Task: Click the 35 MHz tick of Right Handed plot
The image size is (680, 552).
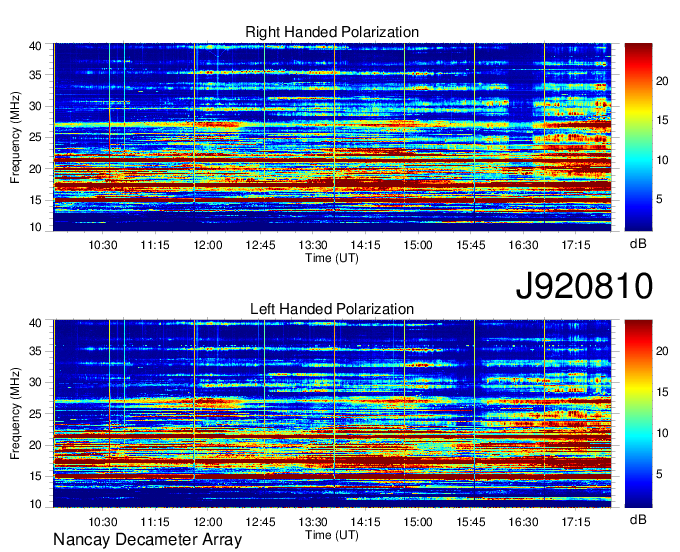Action: (x=35, y=75)
